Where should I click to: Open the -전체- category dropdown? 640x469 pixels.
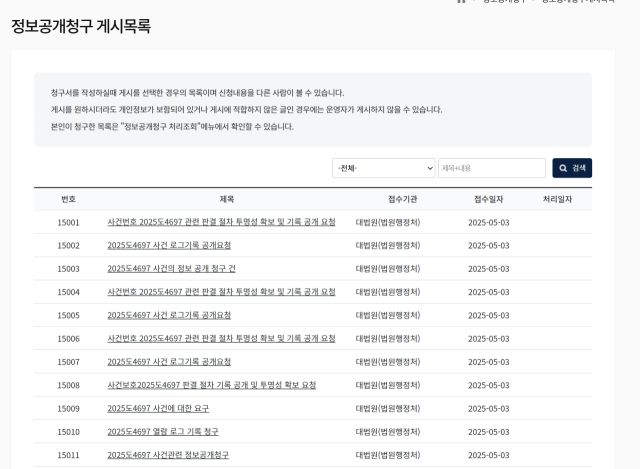click(383, 168)
